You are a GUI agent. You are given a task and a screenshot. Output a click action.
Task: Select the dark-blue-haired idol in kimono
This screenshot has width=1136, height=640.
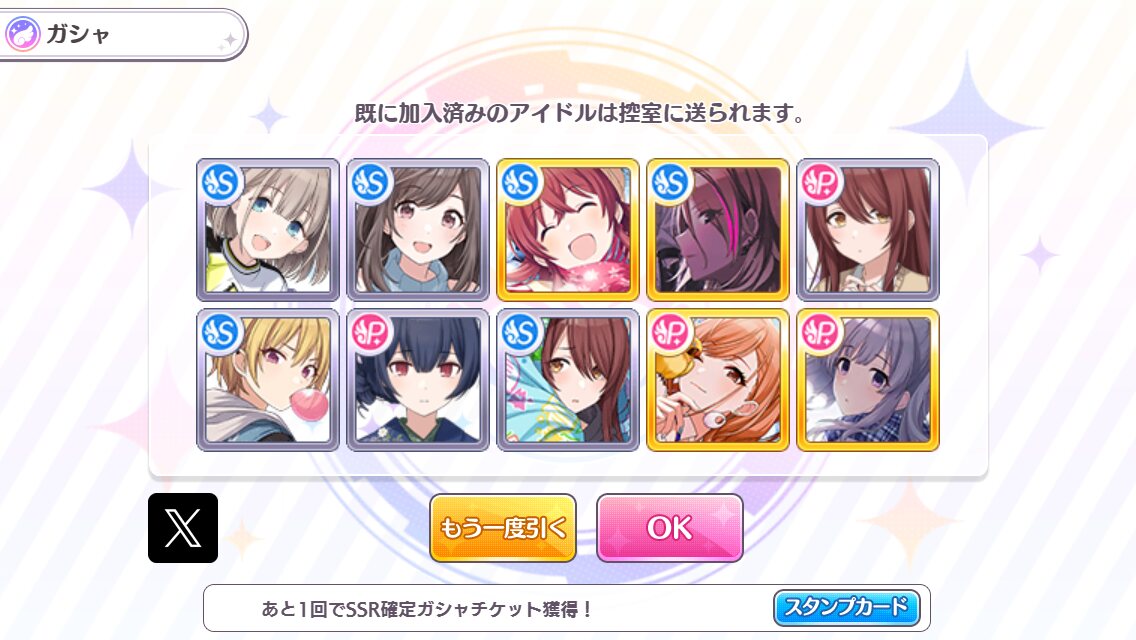click(x=418, y=380)
